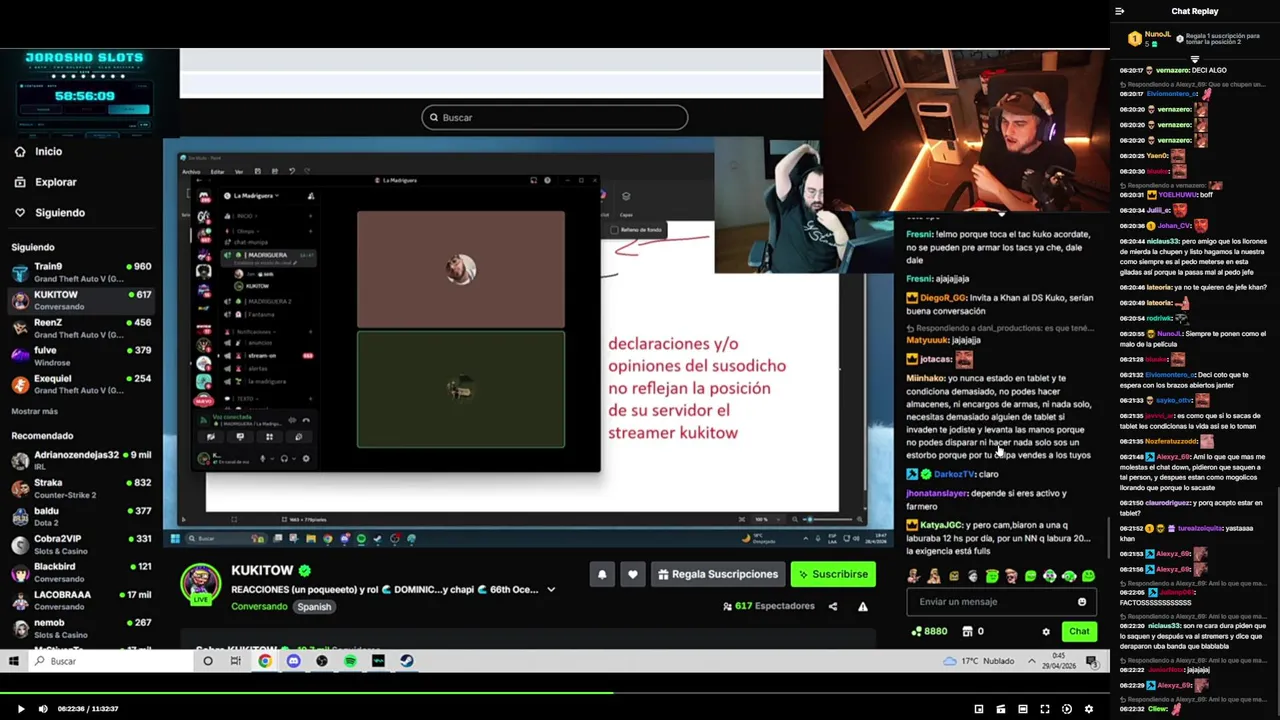Screen dimensions: 1280x720
Task: Open Windows Start menu
Action: 14,661
